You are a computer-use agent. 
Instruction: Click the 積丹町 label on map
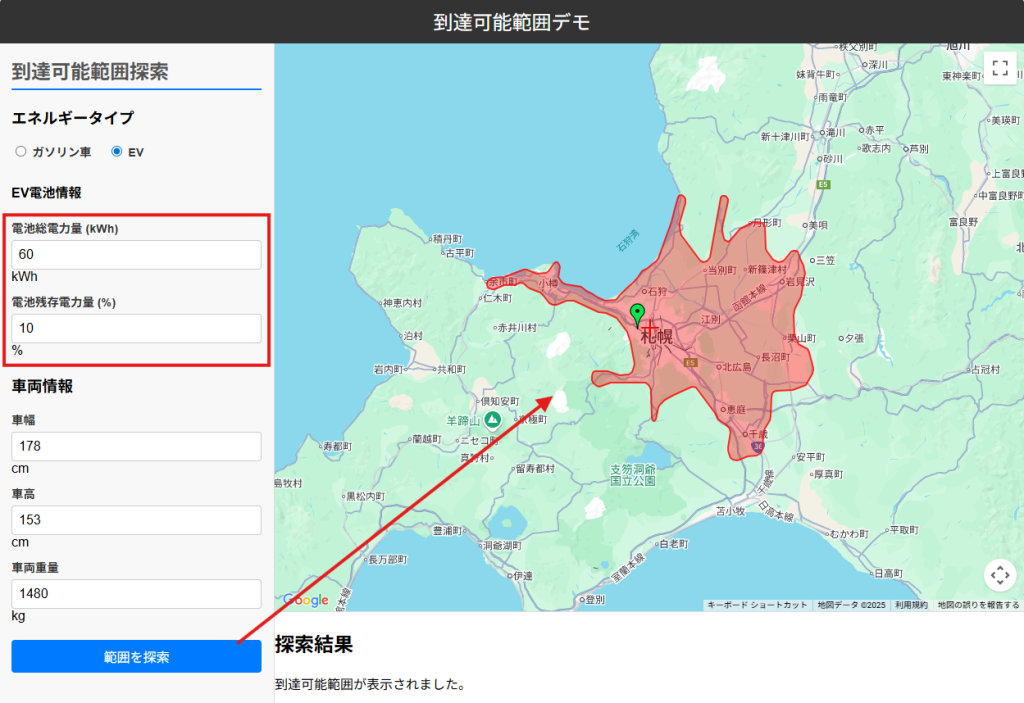[447, 239]
